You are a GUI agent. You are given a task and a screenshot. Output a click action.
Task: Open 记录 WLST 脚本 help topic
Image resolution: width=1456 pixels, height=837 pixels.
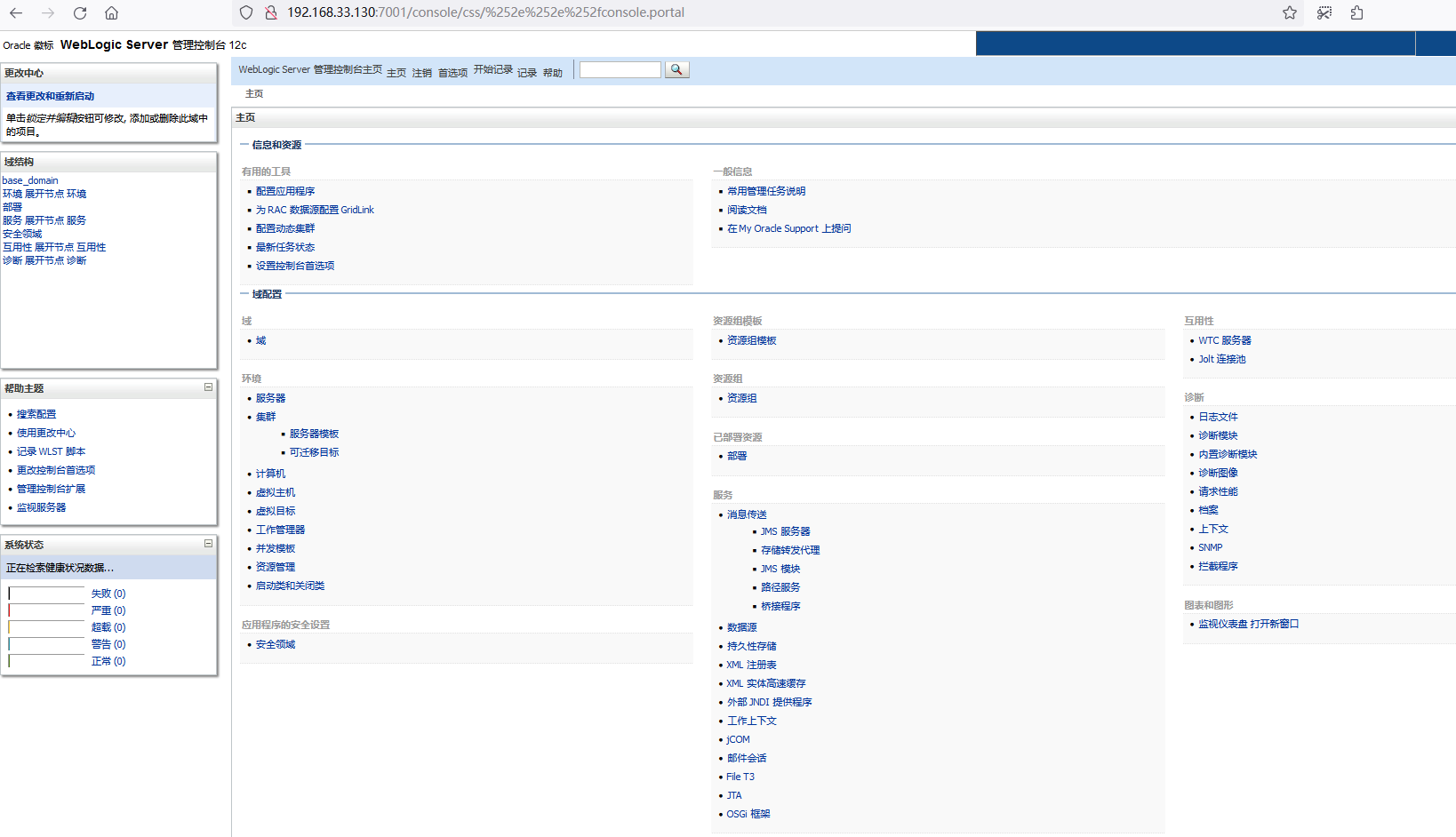[51, 451]
